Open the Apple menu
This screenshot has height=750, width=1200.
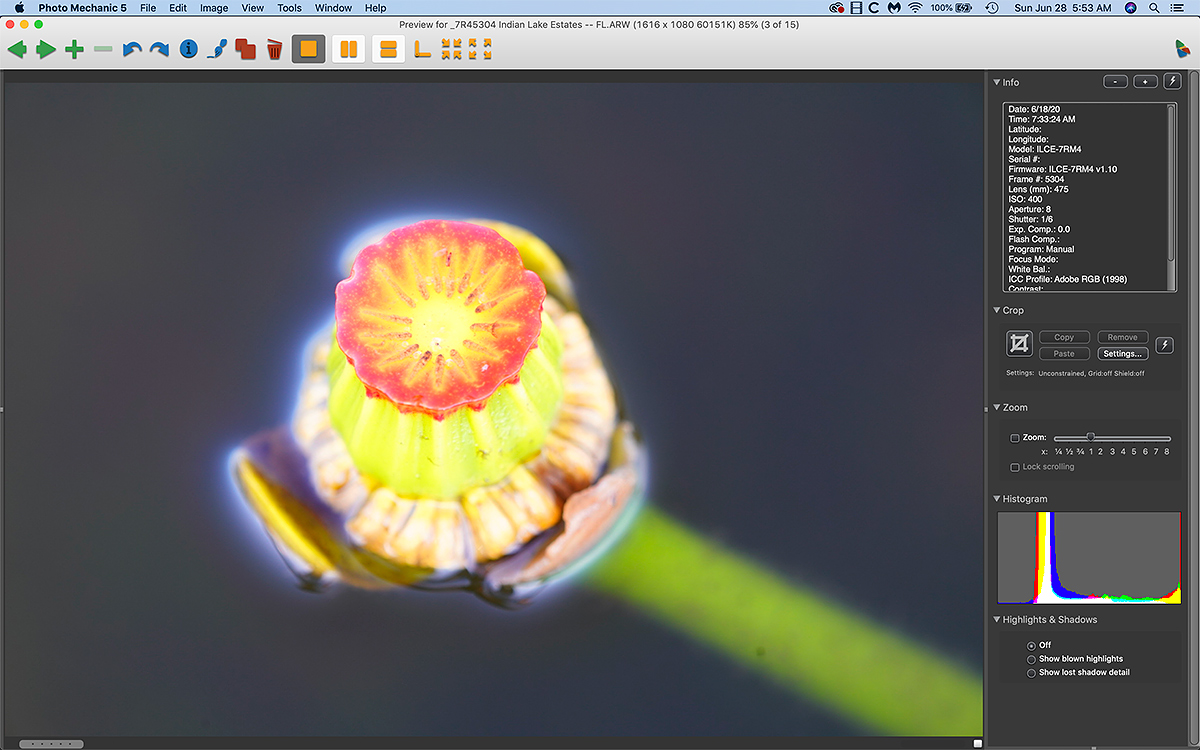tap(18, 8)
